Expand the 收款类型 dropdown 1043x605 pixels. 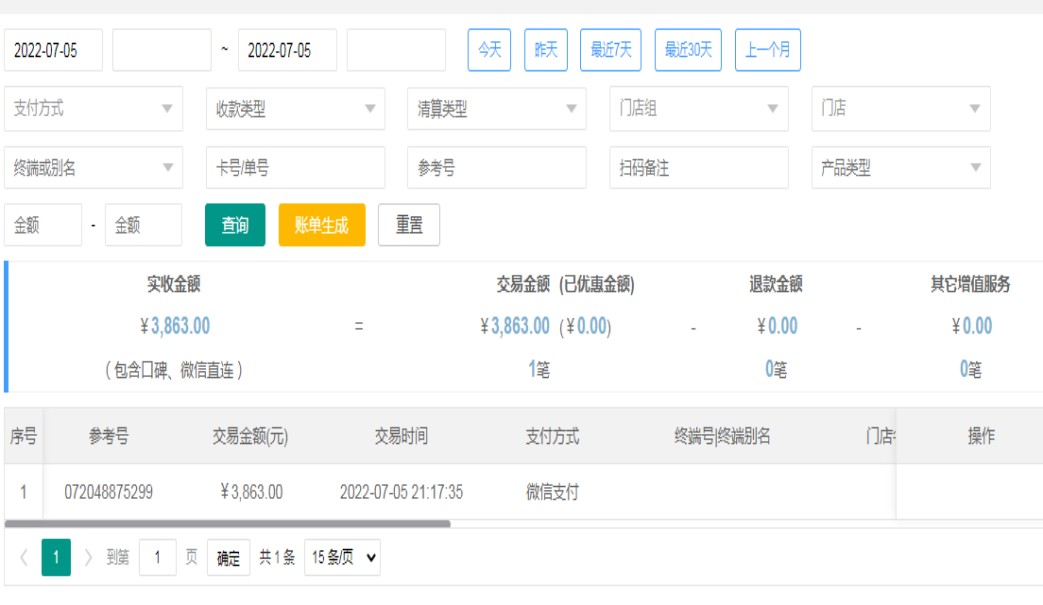pos(295,109)
